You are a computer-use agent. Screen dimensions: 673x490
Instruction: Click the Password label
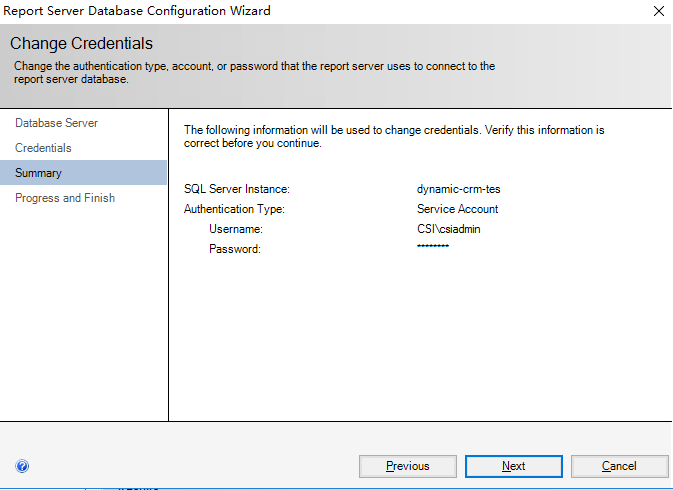pos(234,249)
